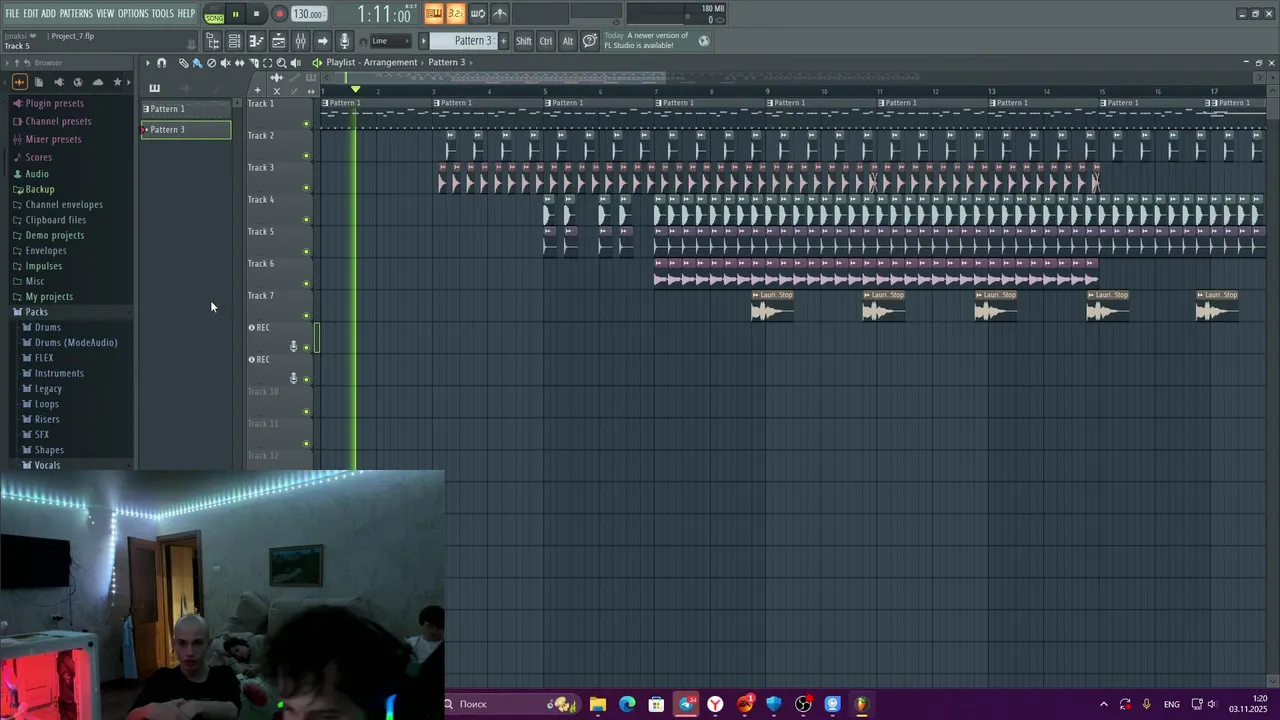Expand the Backup folder in browser

40,189
